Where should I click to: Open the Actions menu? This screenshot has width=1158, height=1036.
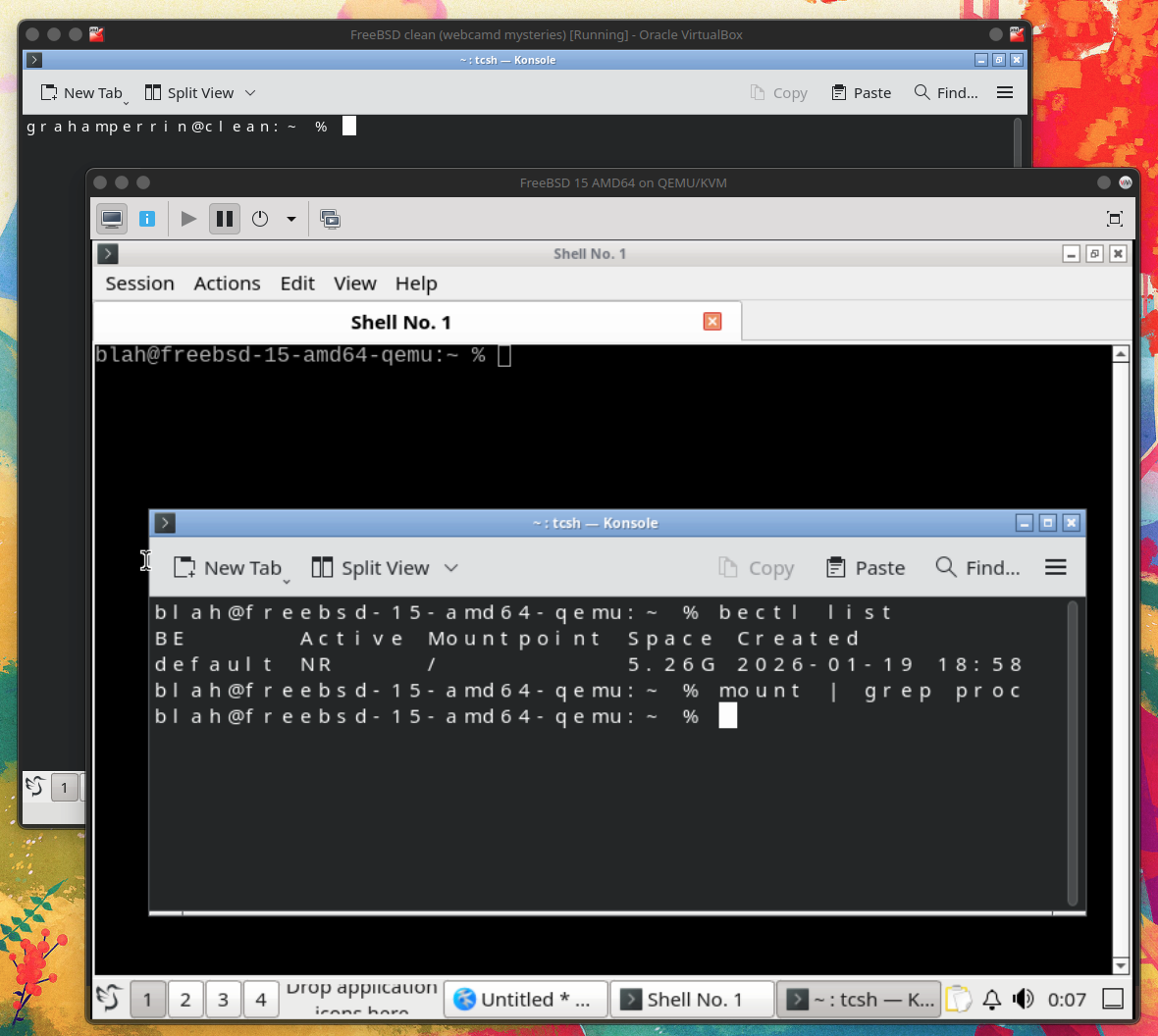pyautogui.click(x=227, y=284)
